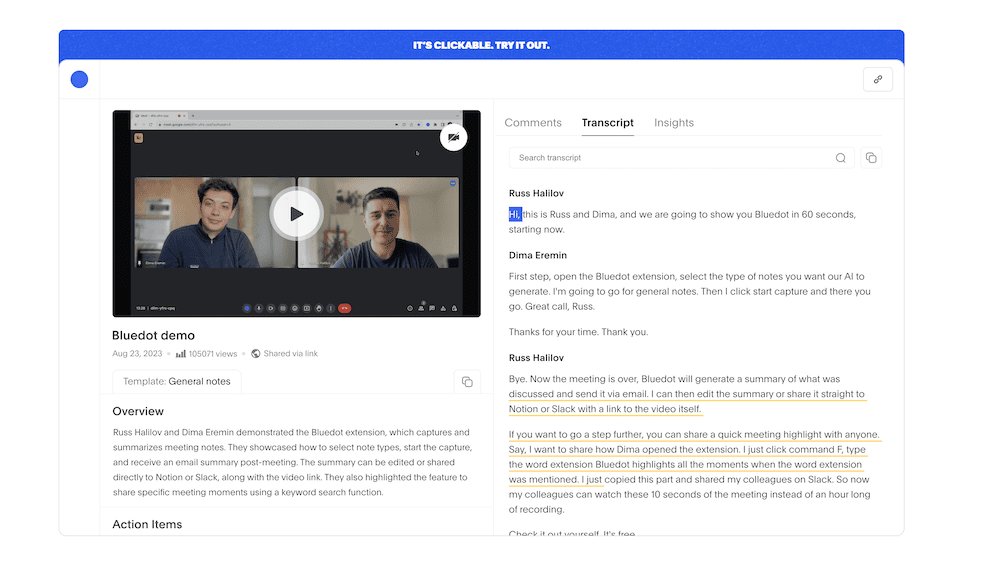Click the 'It's clickable. Try it out.' banner
The image size is (1000, 575).
[x=482, y=45]
